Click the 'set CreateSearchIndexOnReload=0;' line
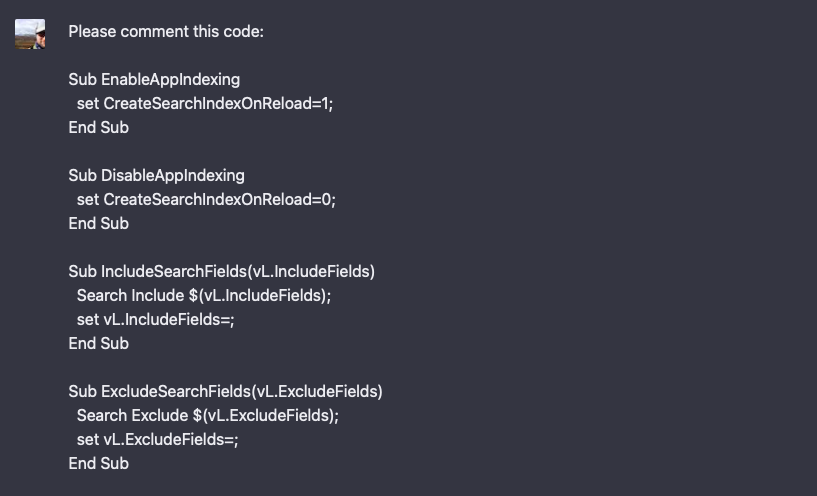This screenshot has height=496, width=817. (x=206, y=200)
